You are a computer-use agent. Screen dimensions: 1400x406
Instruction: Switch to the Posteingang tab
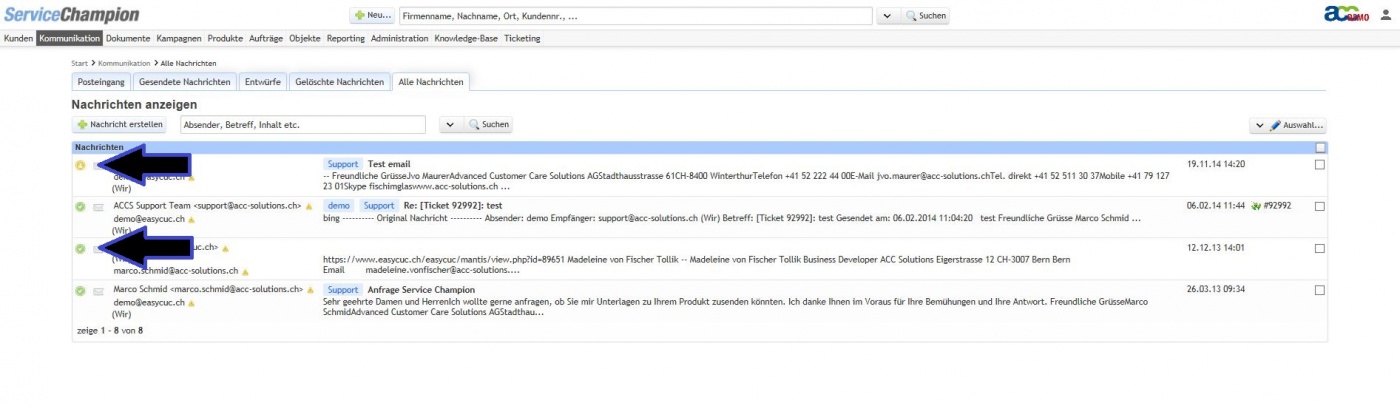101,82
